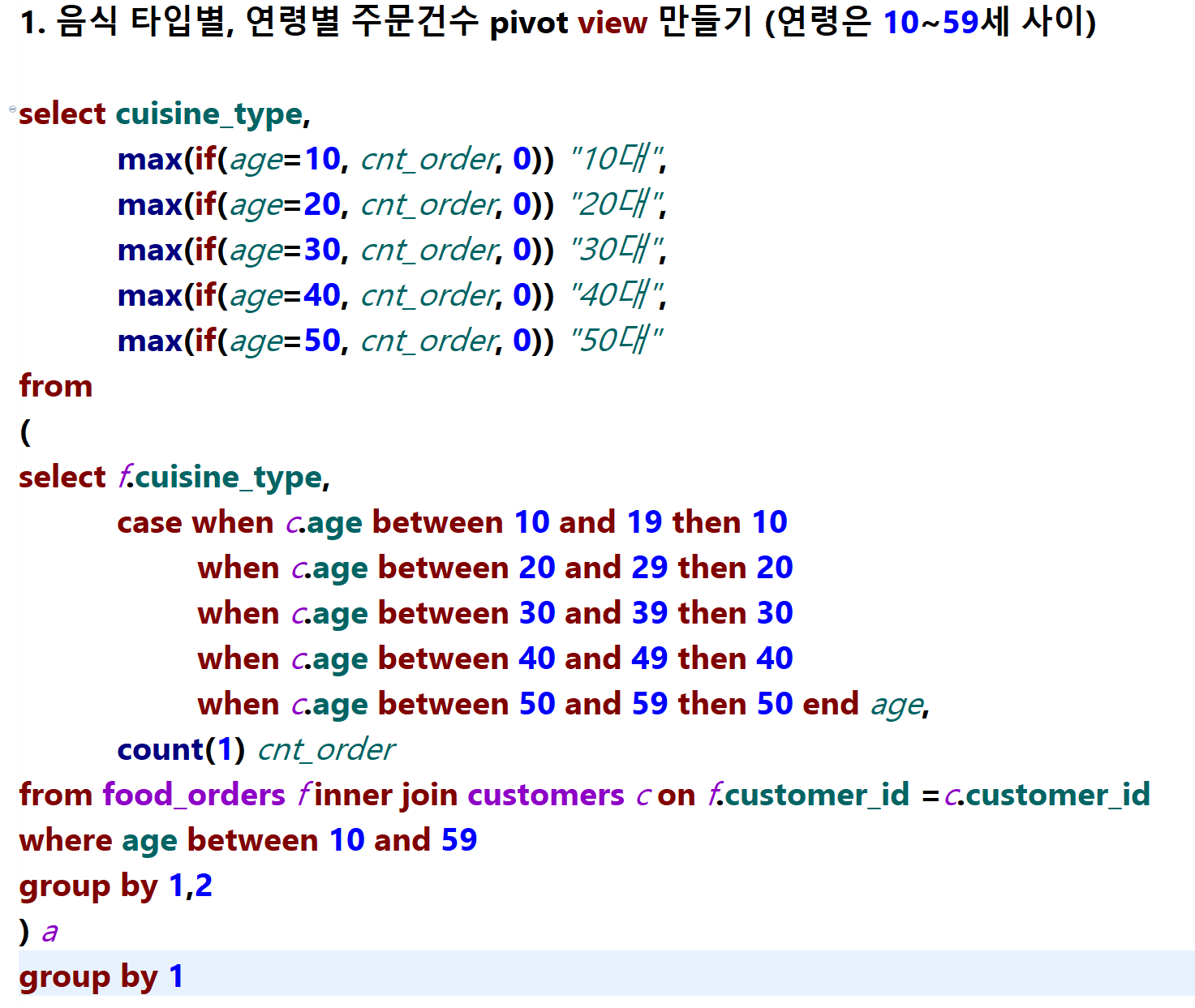The height and width of the screenshot is (1008, 1195).
Task: Click "between 30 and 39" condition
Action: 522,613
